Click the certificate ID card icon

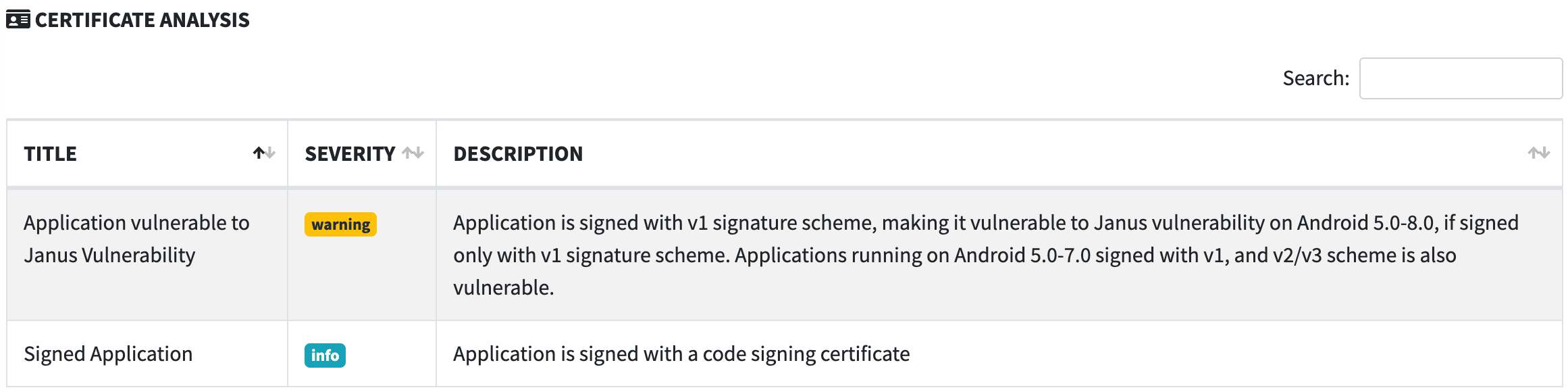tap(18, 20)
